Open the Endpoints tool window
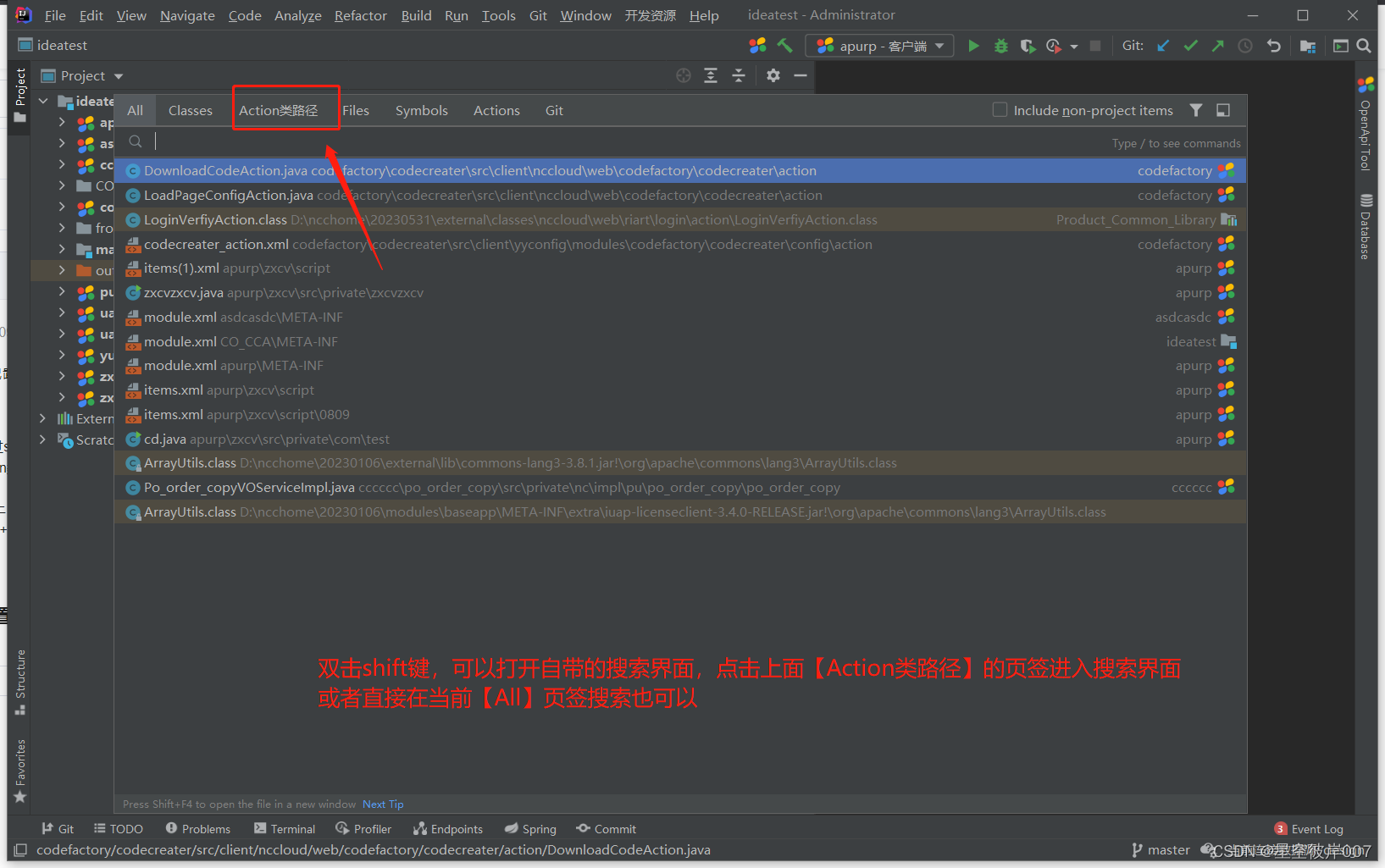This screenshot has width=1385, height=868. pyautogui.click(x=448, y=829)
